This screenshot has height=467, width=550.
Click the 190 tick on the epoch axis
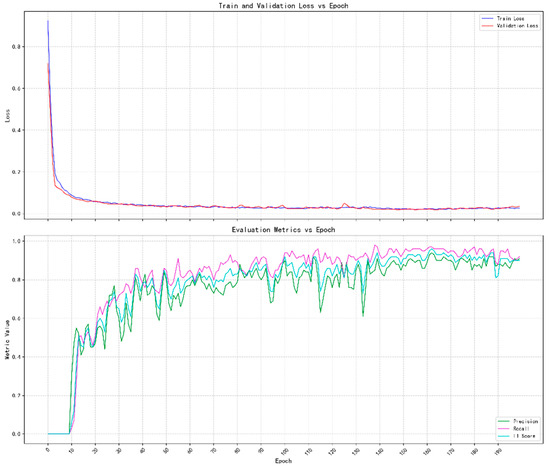[x=498, y=451]
